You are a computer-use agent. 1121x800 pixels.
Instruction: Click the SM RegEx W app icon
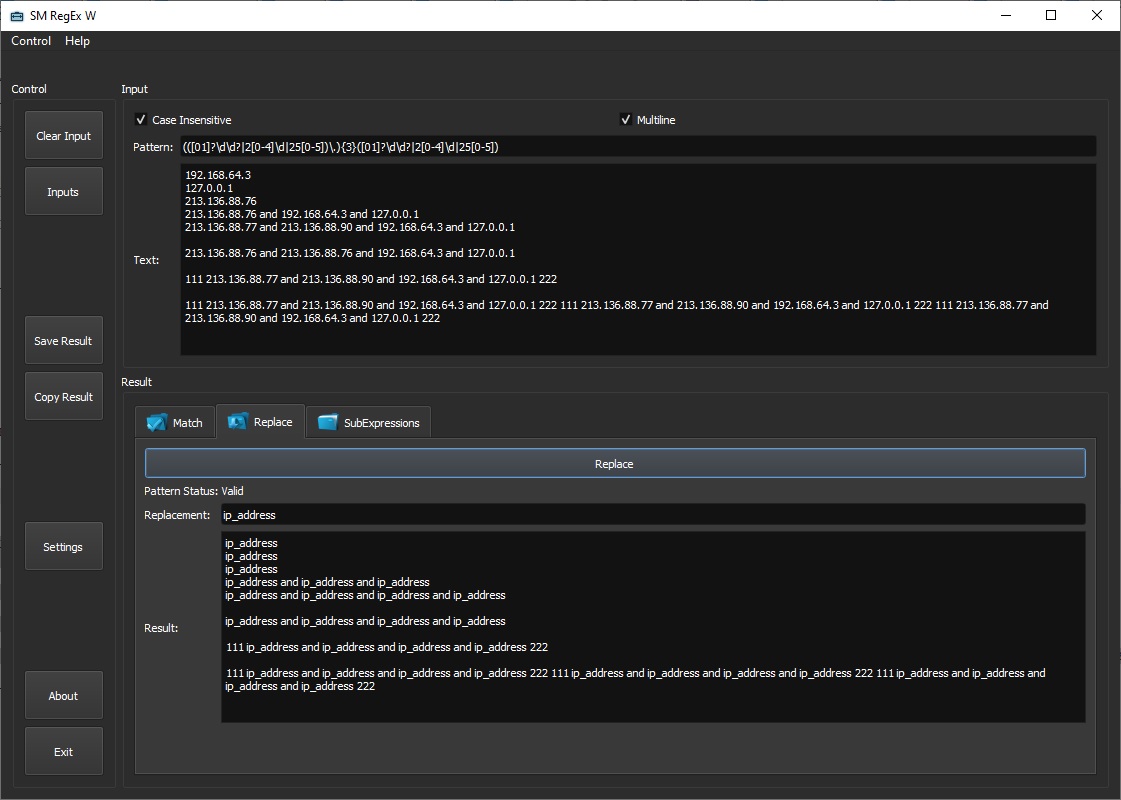click(17, 16)
